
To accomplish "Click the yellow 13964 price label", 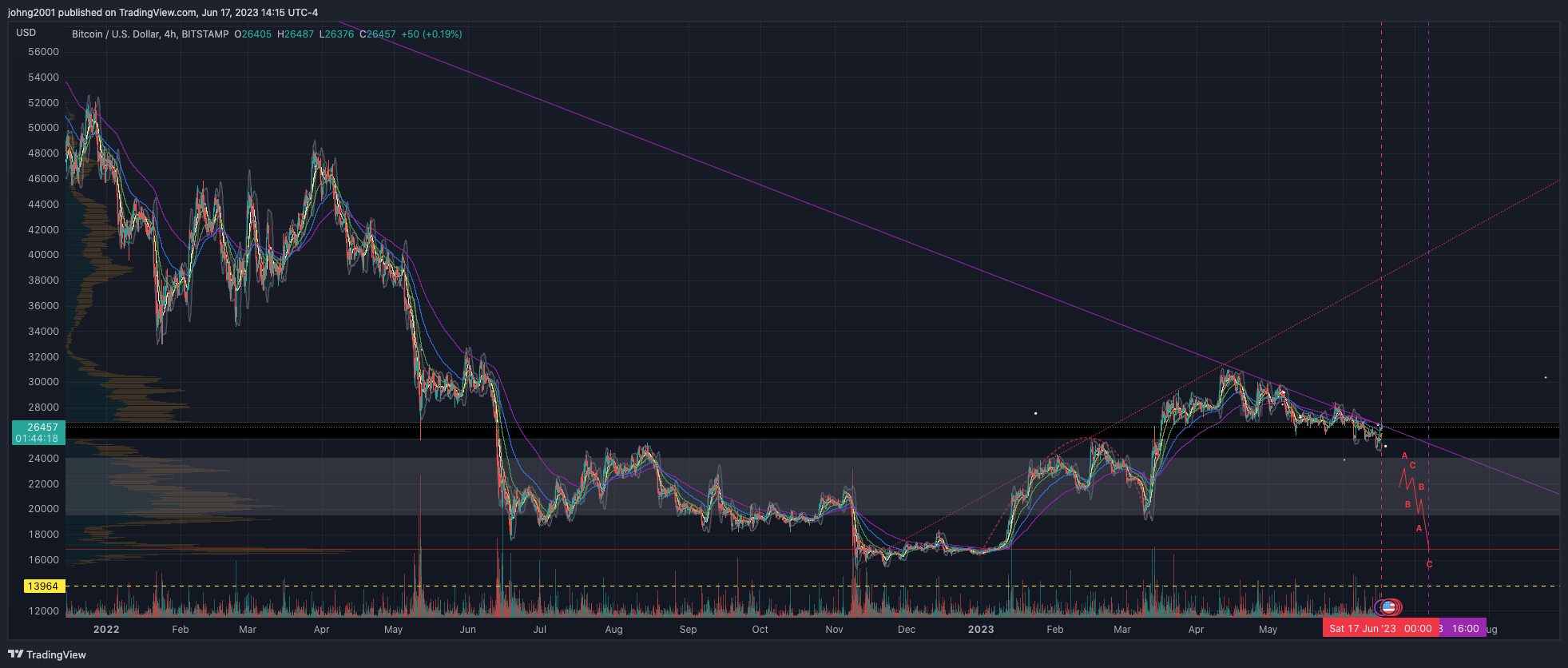I will coord(43,586).
